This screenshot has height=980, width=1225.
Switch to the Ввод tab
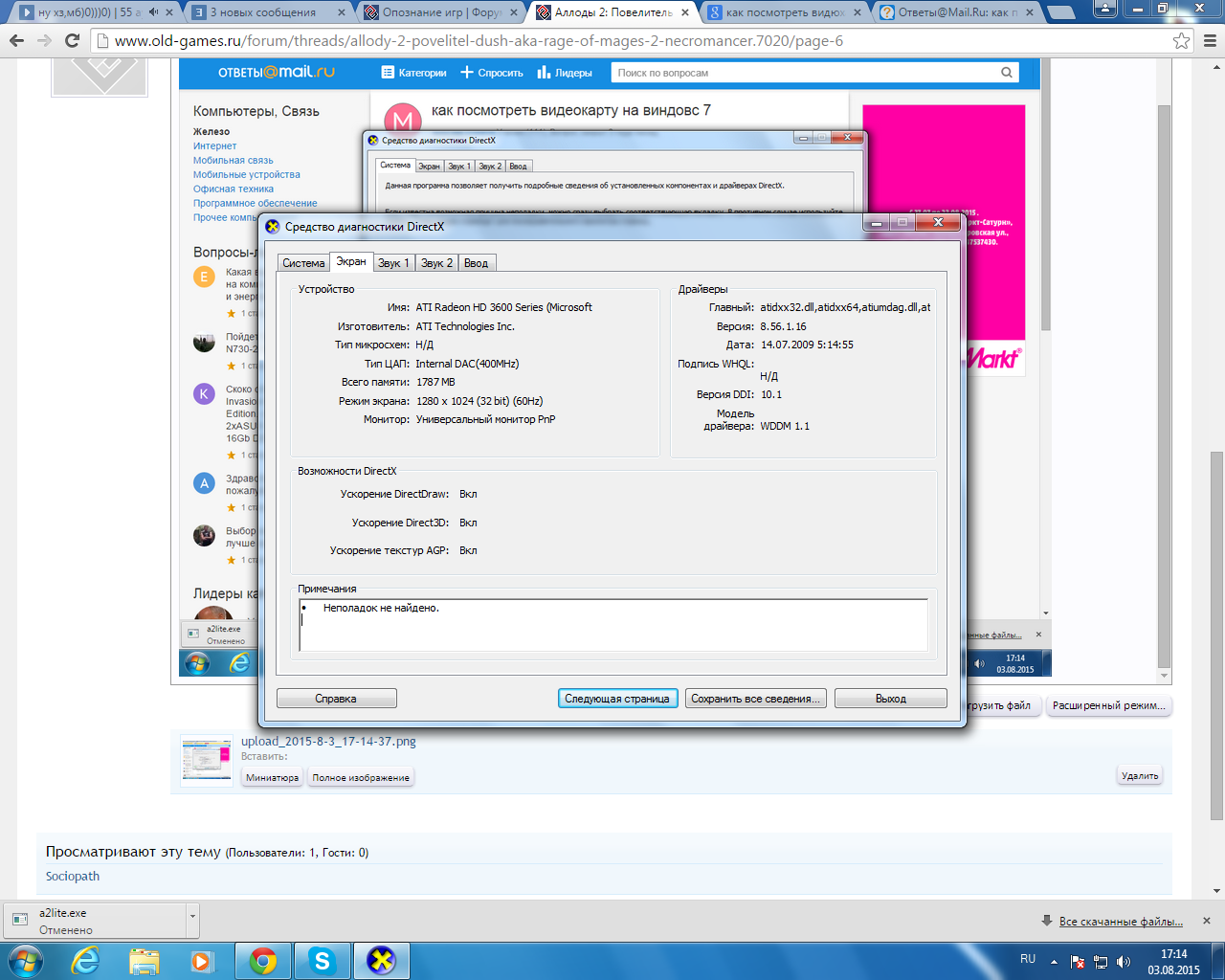click(477, 263)
